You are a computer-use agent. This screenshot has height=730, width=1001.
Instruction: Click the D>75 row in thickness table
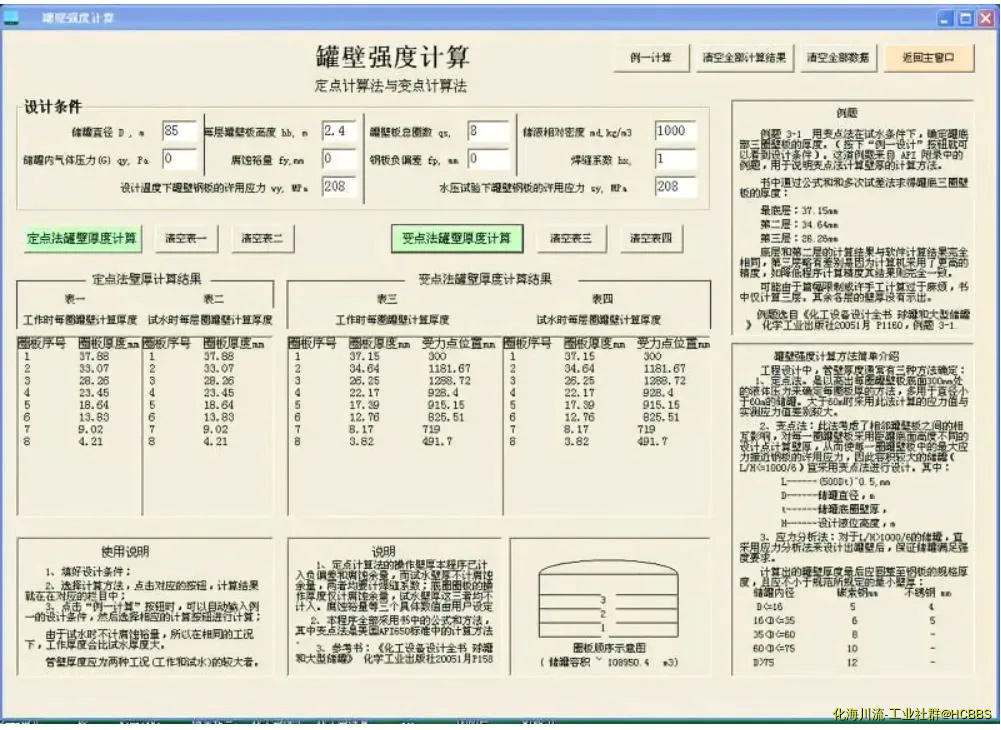point(845,662)
